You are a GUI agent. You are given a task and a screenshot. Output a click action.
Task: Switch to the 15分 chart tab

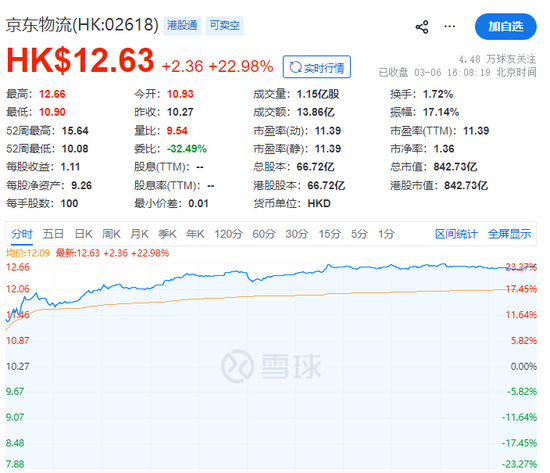(x=329, y=234)
